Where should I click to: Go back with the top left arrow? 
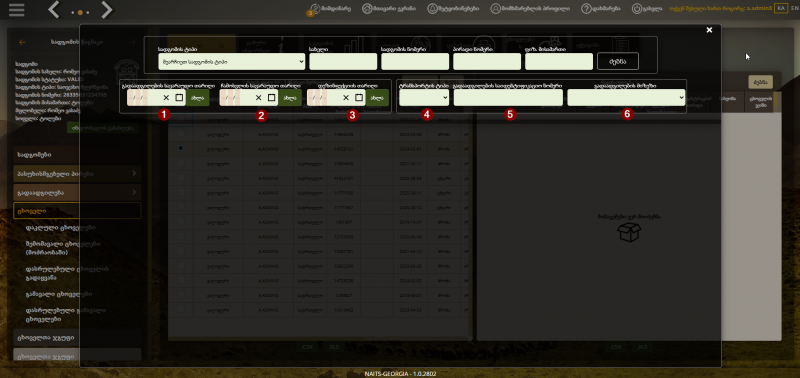[x=54, y=10]
